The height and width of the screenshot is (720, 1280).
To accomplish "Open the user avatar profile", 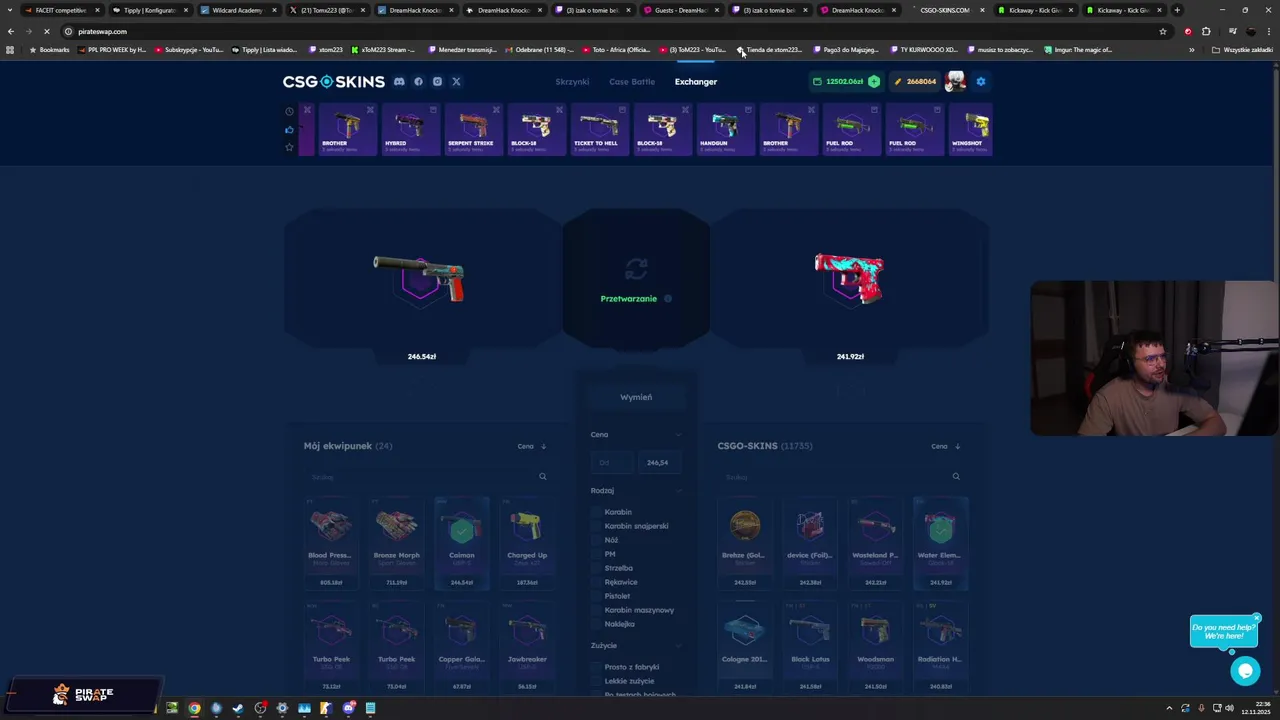I will (x=955, y=81).
